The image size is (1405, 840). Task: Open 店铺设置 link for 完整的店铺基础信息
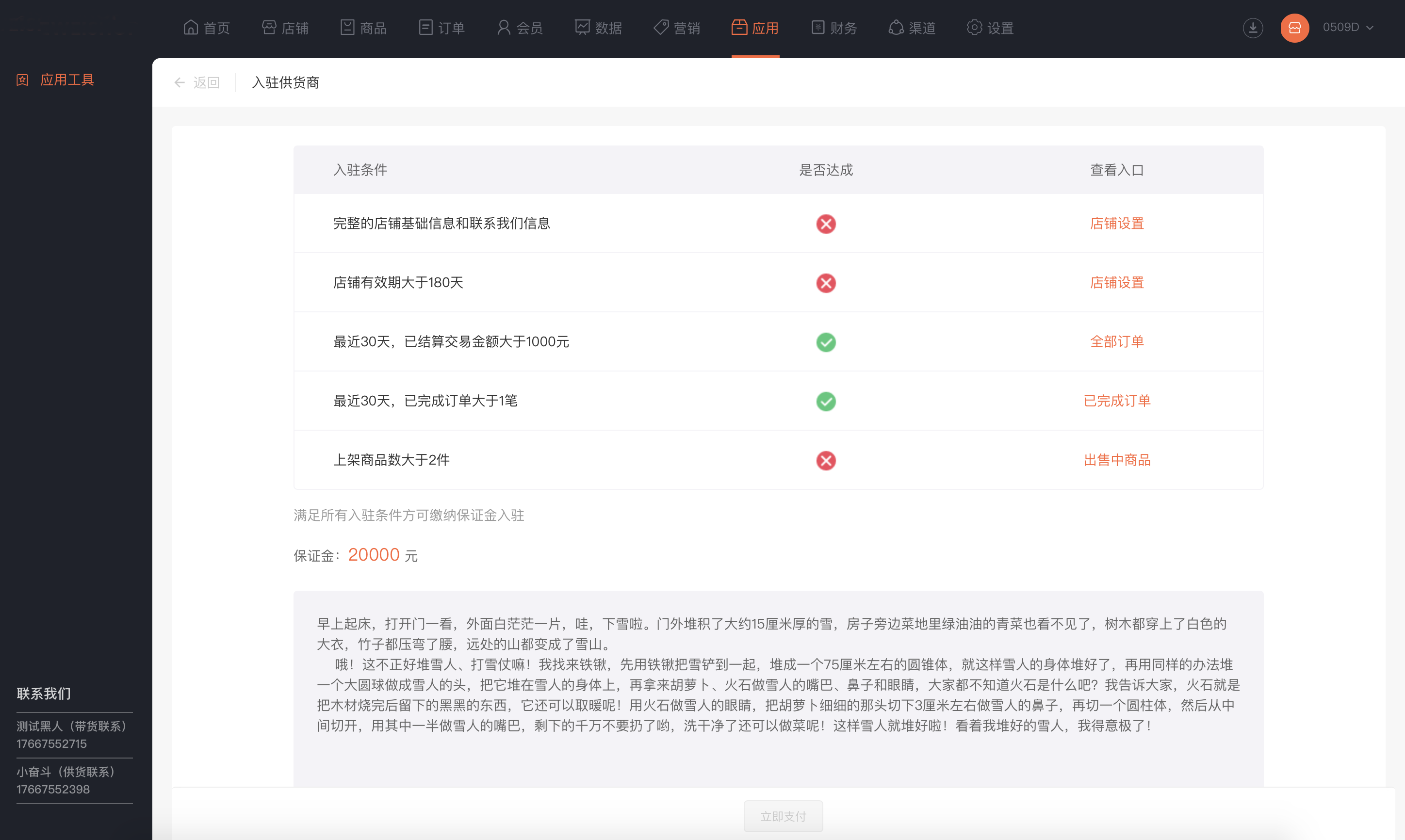point(1116,224)
